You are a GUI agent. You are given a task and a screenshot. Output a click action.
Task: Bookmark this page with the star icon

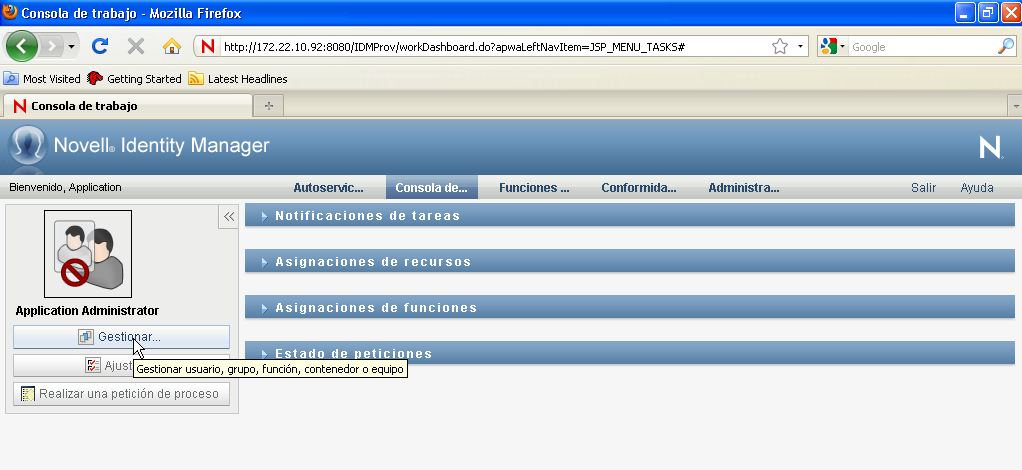point(780,46)
